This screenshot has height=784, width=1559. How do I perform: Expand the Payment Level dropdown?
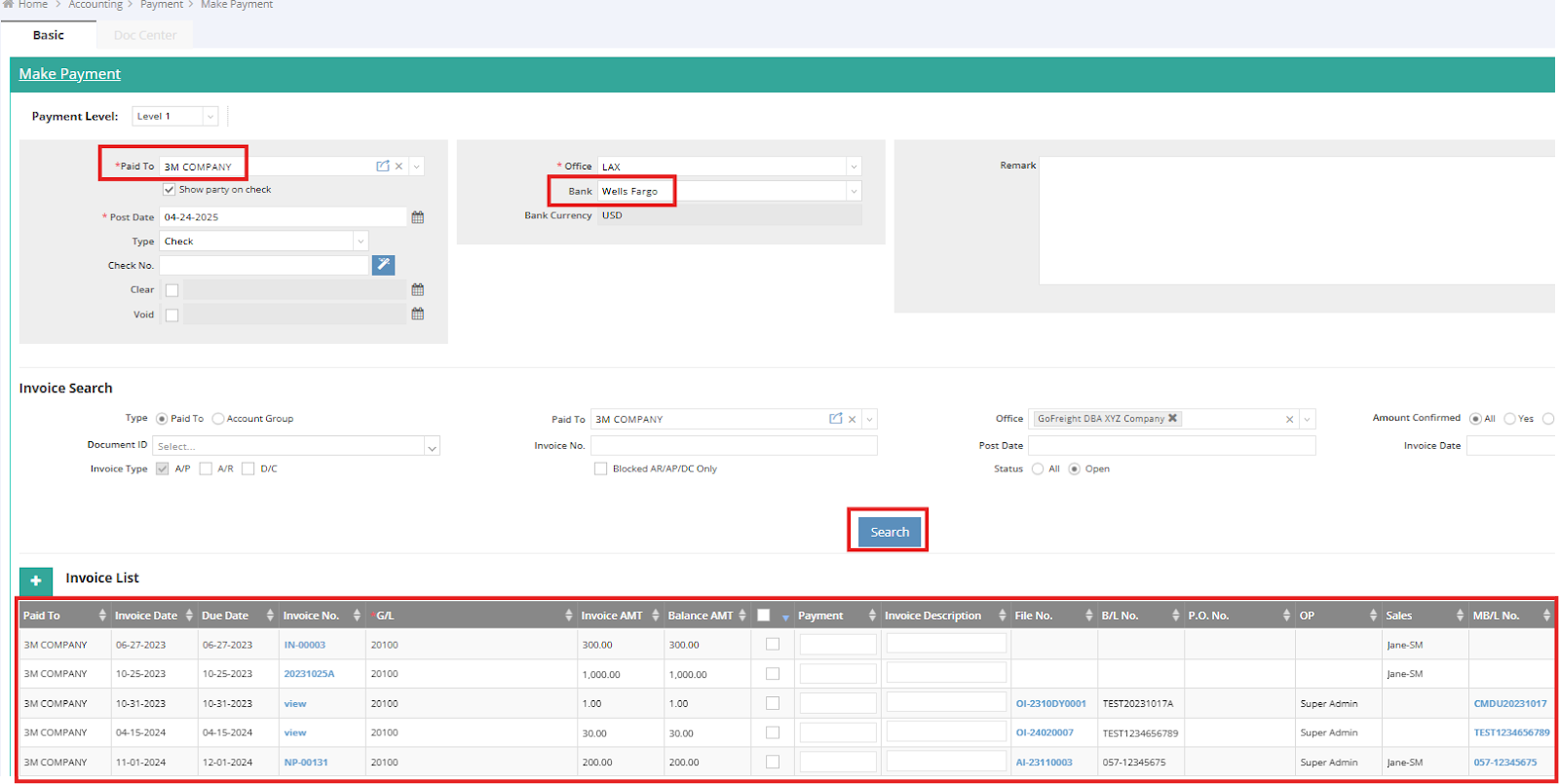209,117
